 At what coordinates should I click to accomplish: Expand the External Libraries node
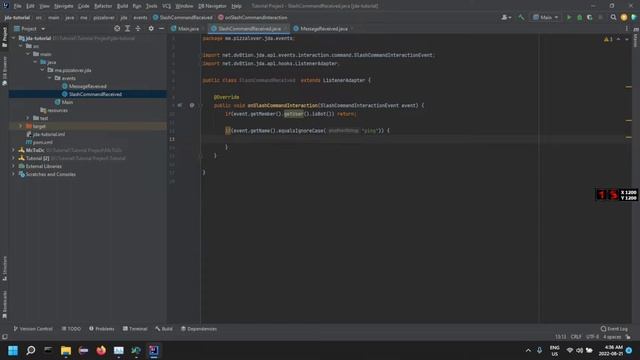[13, 166]
